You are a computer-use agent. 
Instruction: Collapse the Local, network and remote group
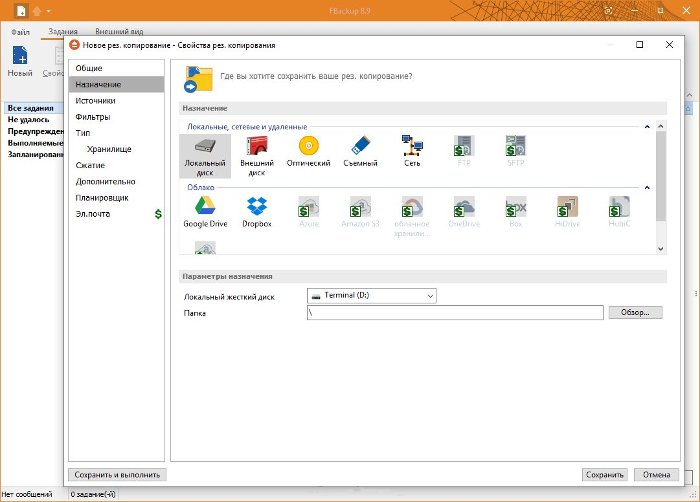647,127
